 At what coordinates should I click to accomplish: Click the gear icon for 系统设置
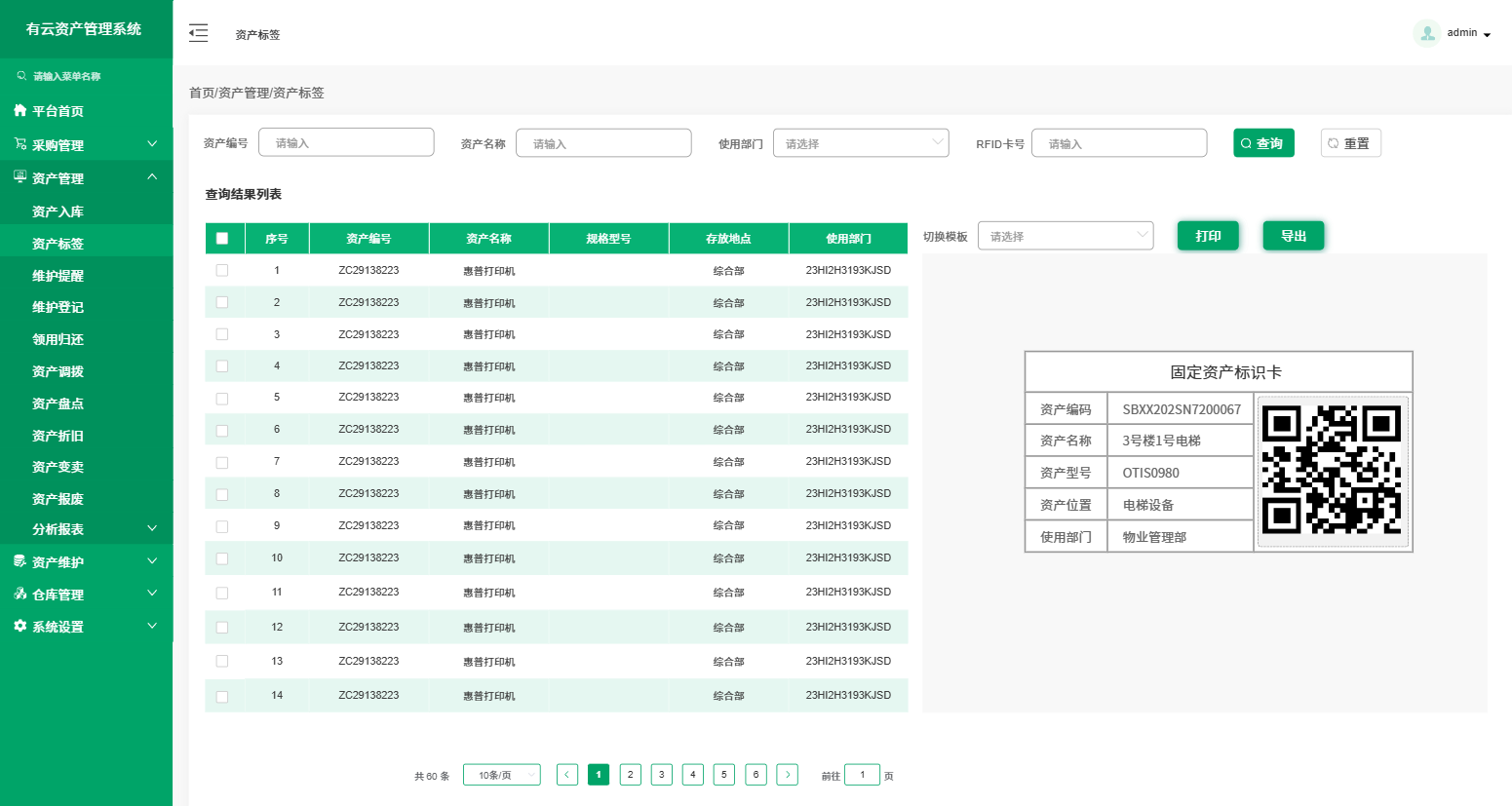click(x=19, y=626)
